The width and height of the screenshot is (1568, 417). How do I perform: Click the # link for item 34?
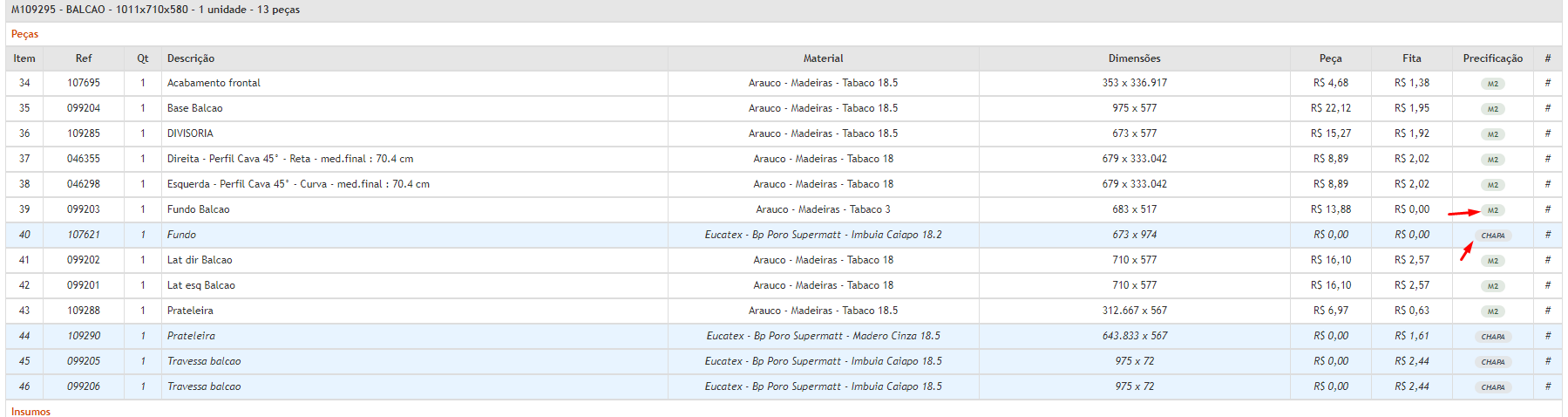click(x=1547, y=83)
